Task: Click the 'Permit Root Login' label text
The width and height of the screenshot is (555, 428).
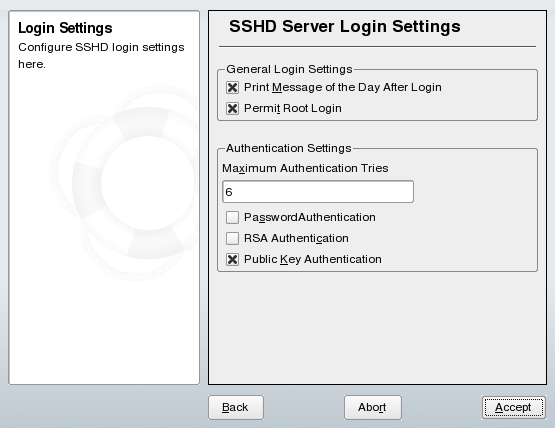Action: coord(293,108)
